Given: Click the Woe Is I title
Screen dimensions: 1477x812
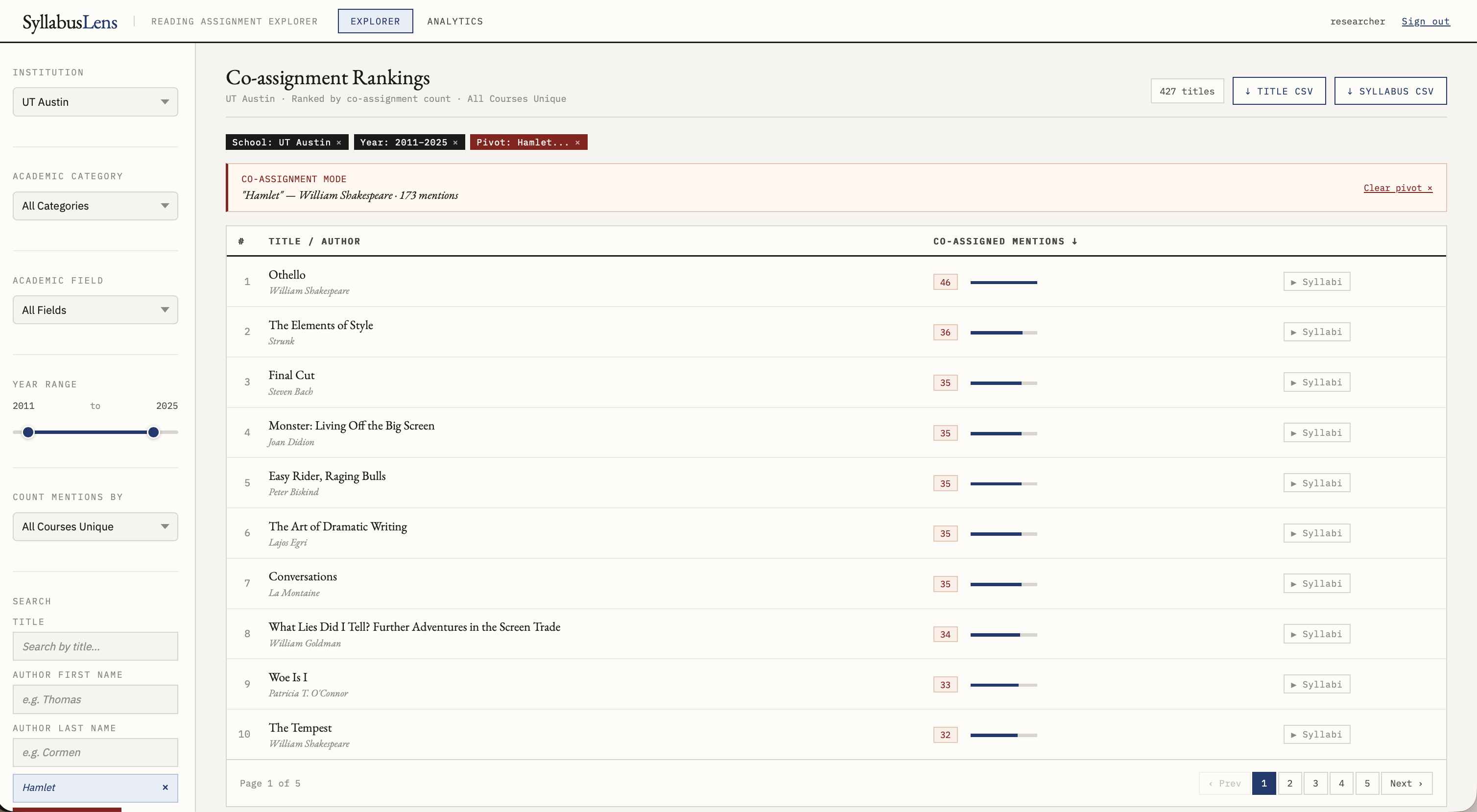Looking at the screenshot, I should pyautogui.click(x=288, y=677).
